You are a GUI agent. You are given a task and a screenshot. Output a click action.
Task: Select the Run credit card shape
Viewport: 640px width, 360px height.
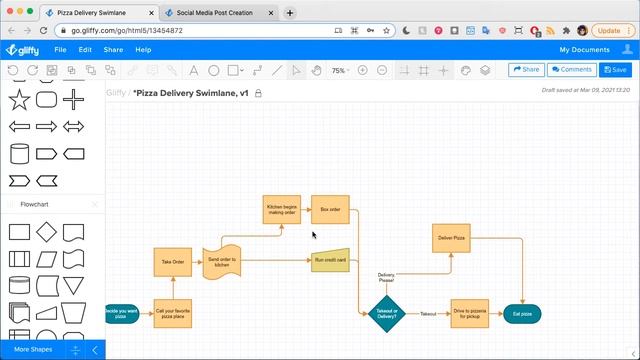(x=330, y=260)
